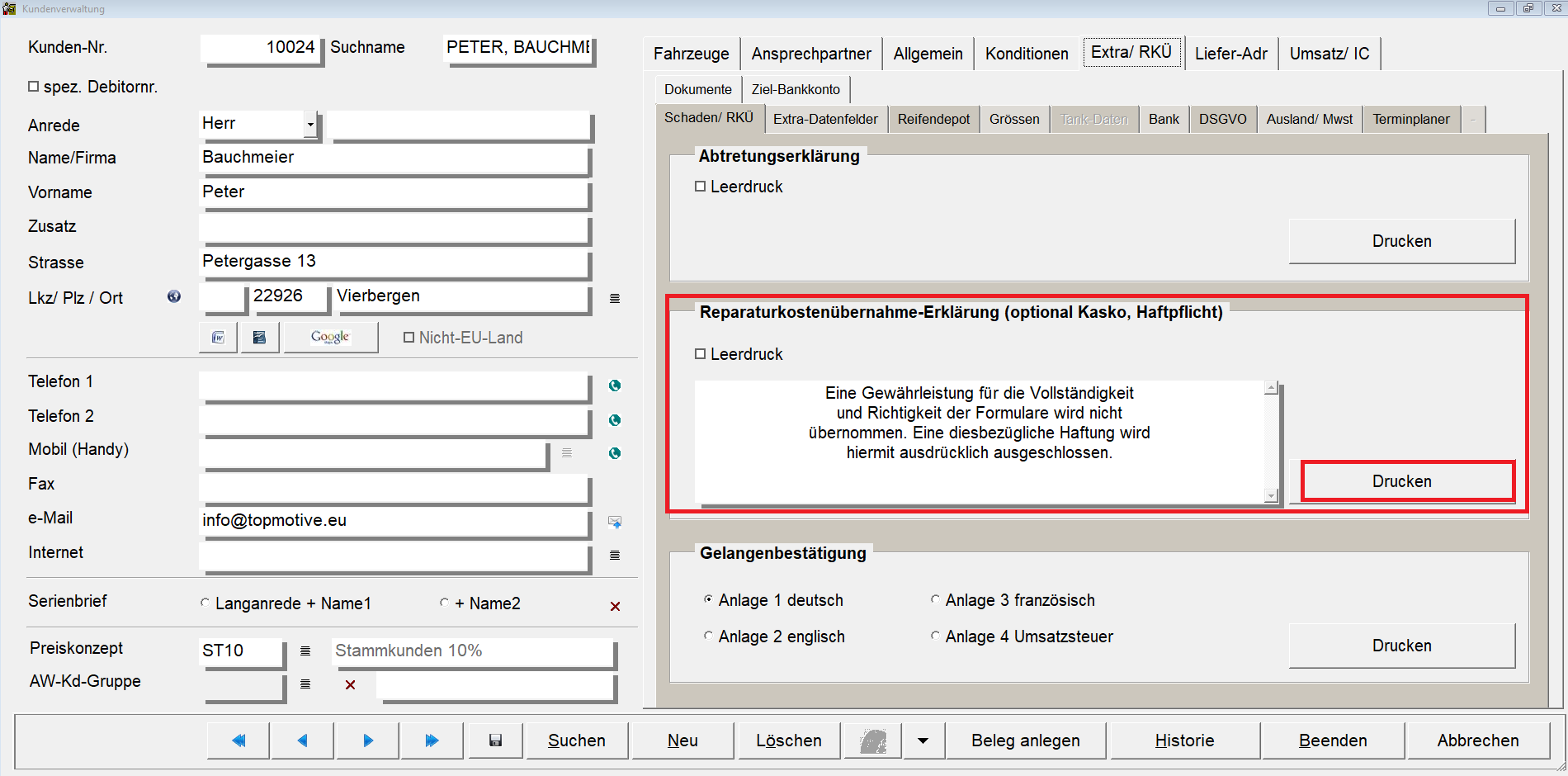The width and height of the screenshot is (1568, 776).
Task: Select Langanrede + Name1 radio option
Action: (x=205, y=603)
